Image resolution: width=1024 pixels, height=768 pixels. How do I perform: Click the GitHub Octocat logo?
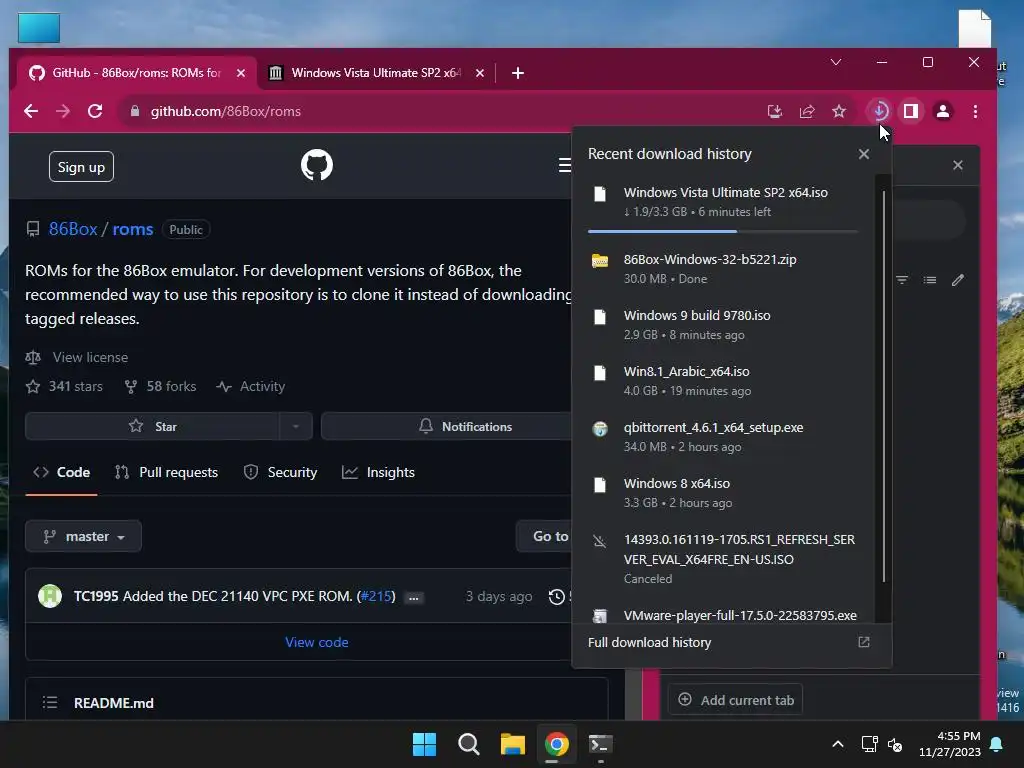click(317, 165)
